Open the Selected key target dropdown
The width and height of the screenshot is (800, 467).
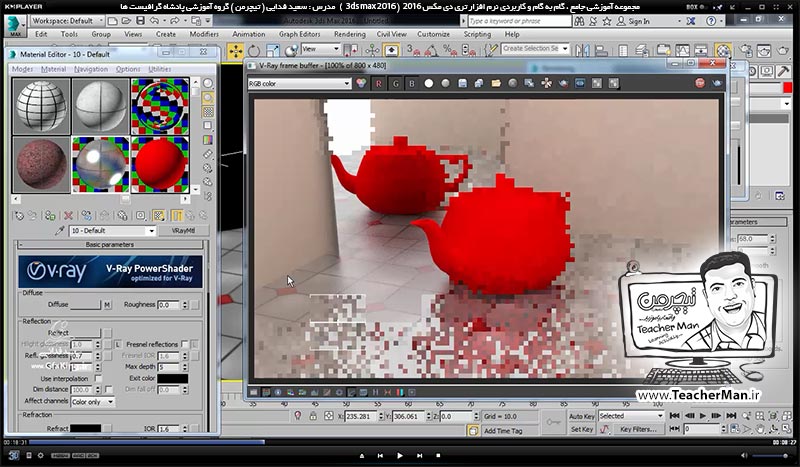pyautogui.click(x=631, y=416)
